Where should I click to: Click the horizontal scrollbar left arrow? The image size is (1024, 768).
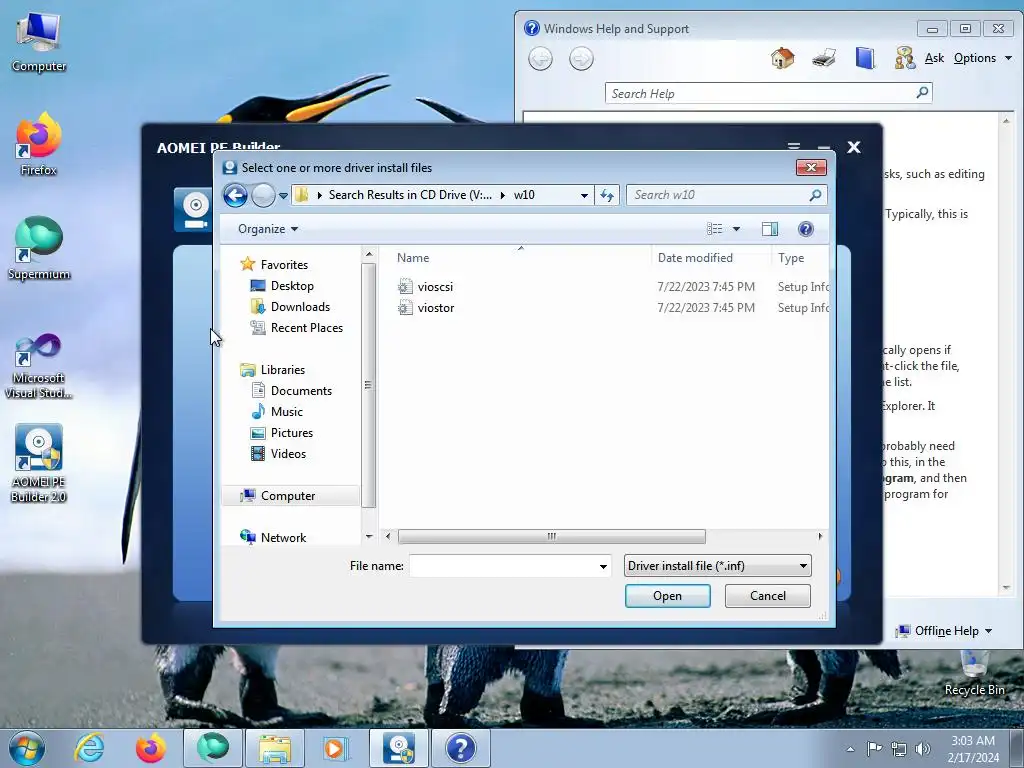389,536
